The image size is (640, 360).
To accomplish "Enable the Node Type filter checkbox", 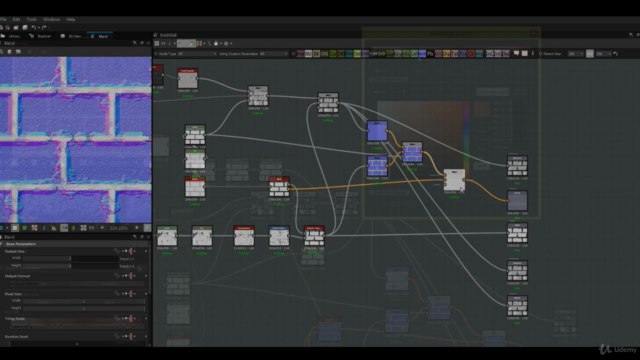I will [x=156, y=53].
